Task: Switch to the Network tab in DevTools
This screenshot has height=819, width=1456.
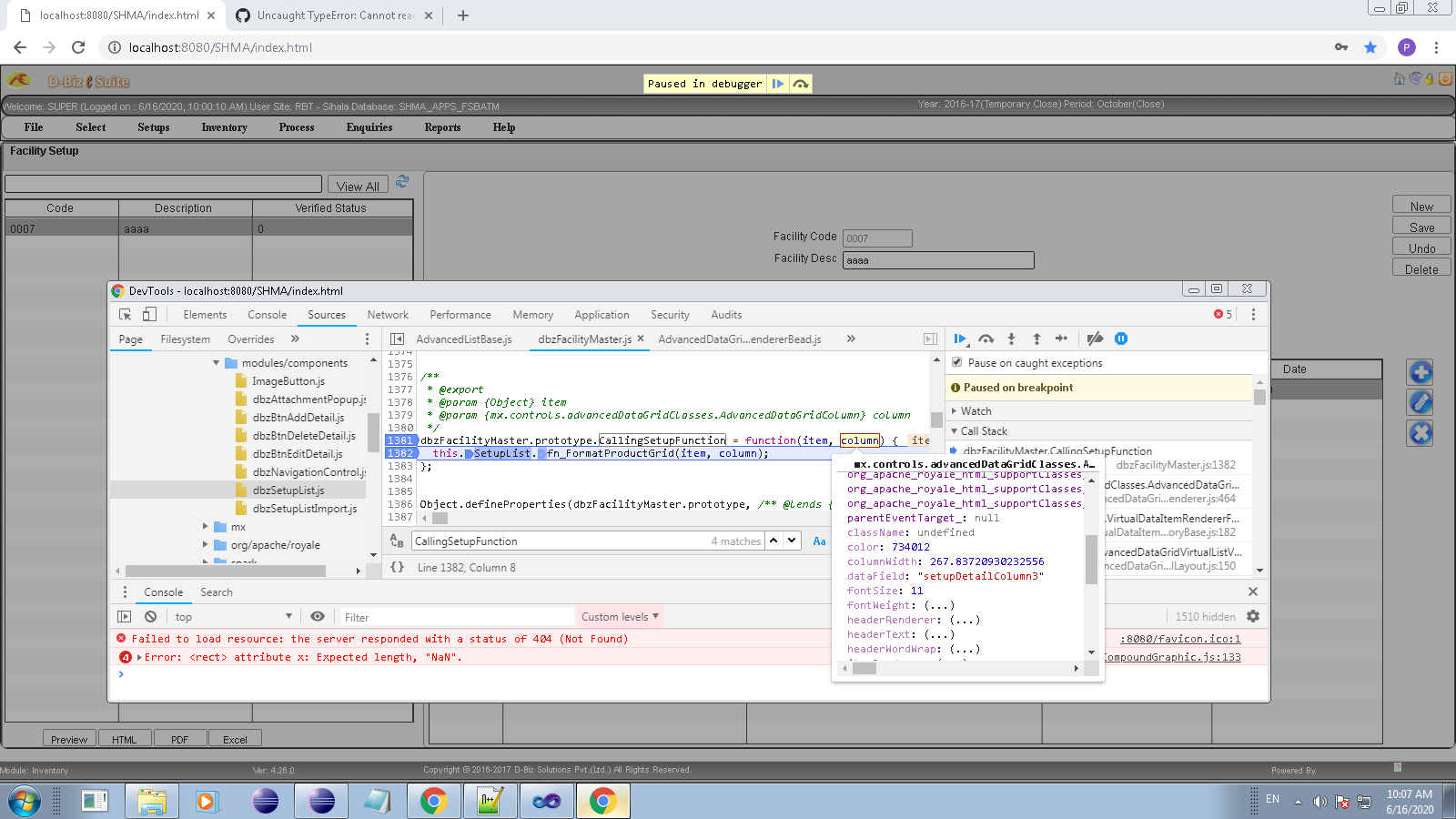Action: 388,315
